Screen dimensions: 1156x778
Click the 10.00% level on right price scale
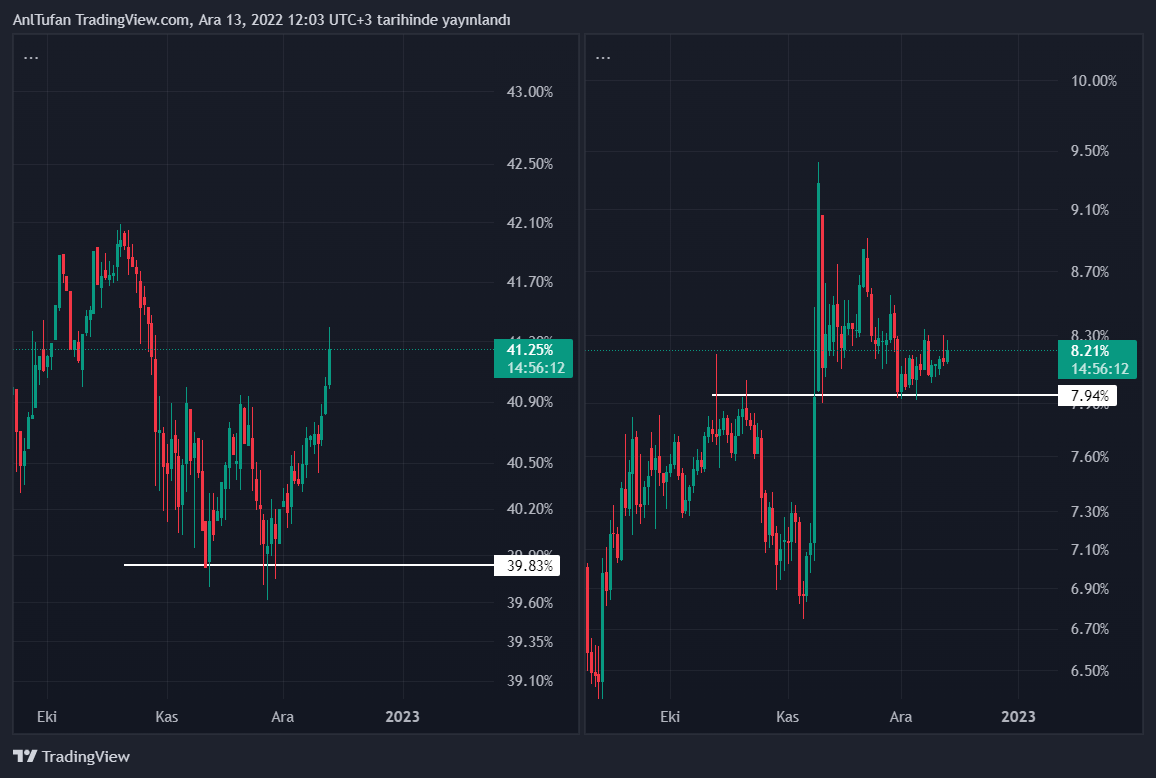pyautogui.click(x=1093, y=81)
